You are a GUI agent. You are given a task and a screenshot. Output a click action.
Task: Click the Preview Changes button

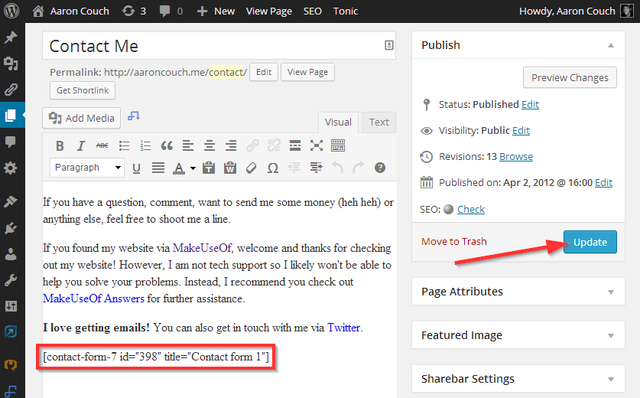570,78
